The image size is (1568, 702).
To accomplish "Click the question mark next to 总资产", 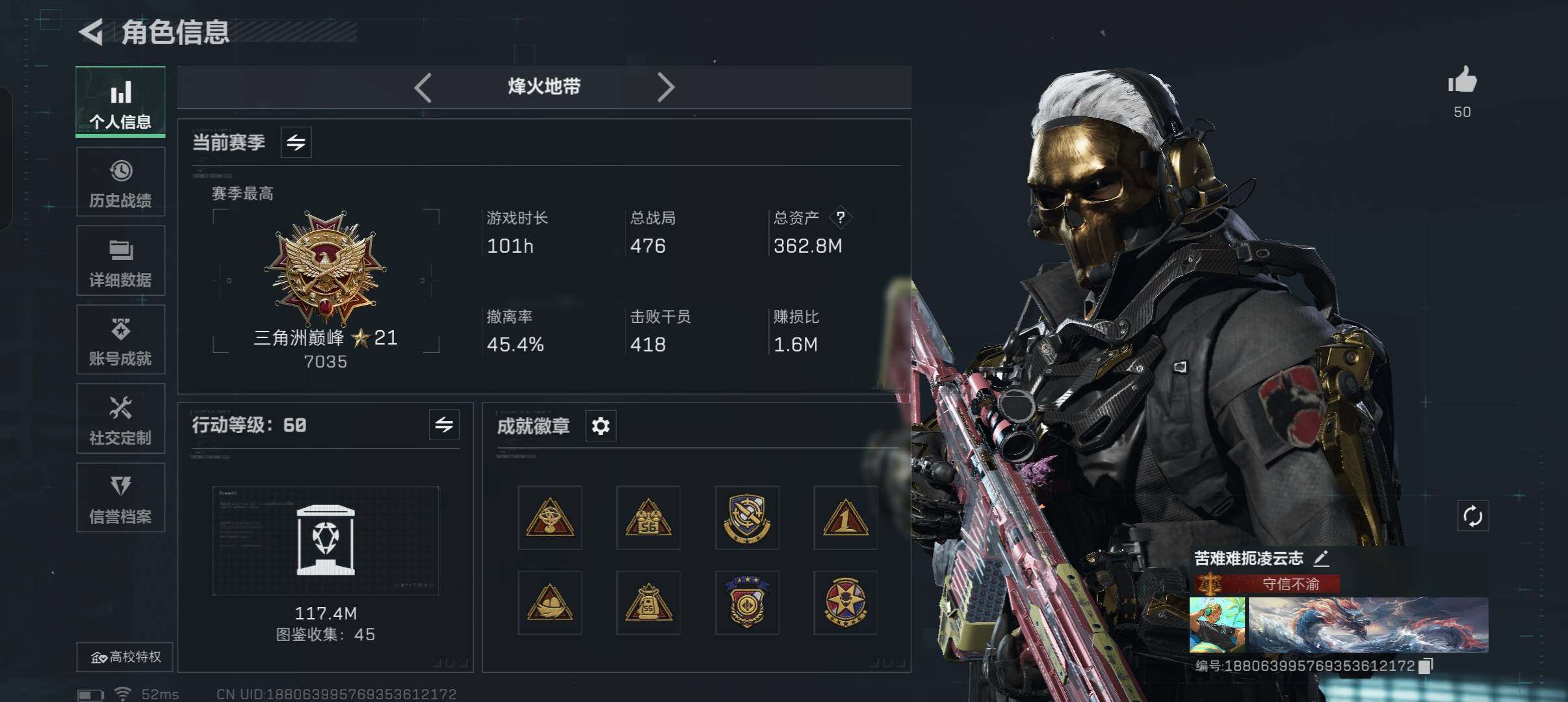I will pyautogui.click(x=841, y=217).
